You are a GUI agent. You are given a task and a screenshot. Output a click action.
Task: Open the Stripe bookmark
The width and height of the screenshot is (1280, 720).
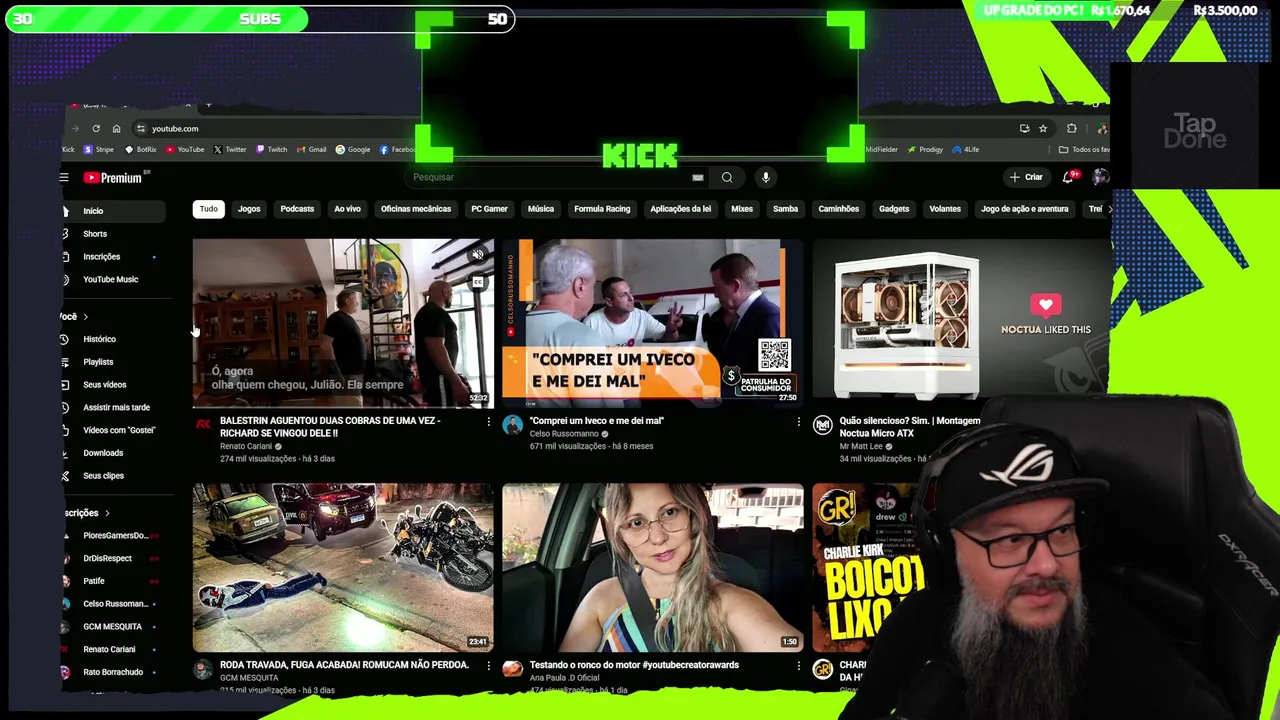coord(99,149)
